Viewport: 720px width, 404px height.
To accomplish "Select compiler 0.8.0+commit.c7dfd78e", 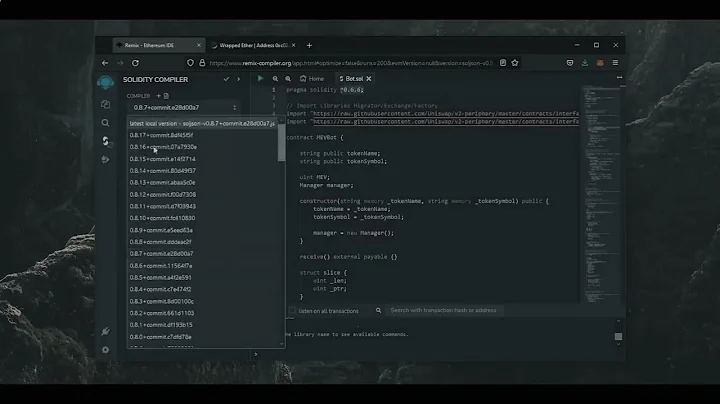I will (202, 337).
